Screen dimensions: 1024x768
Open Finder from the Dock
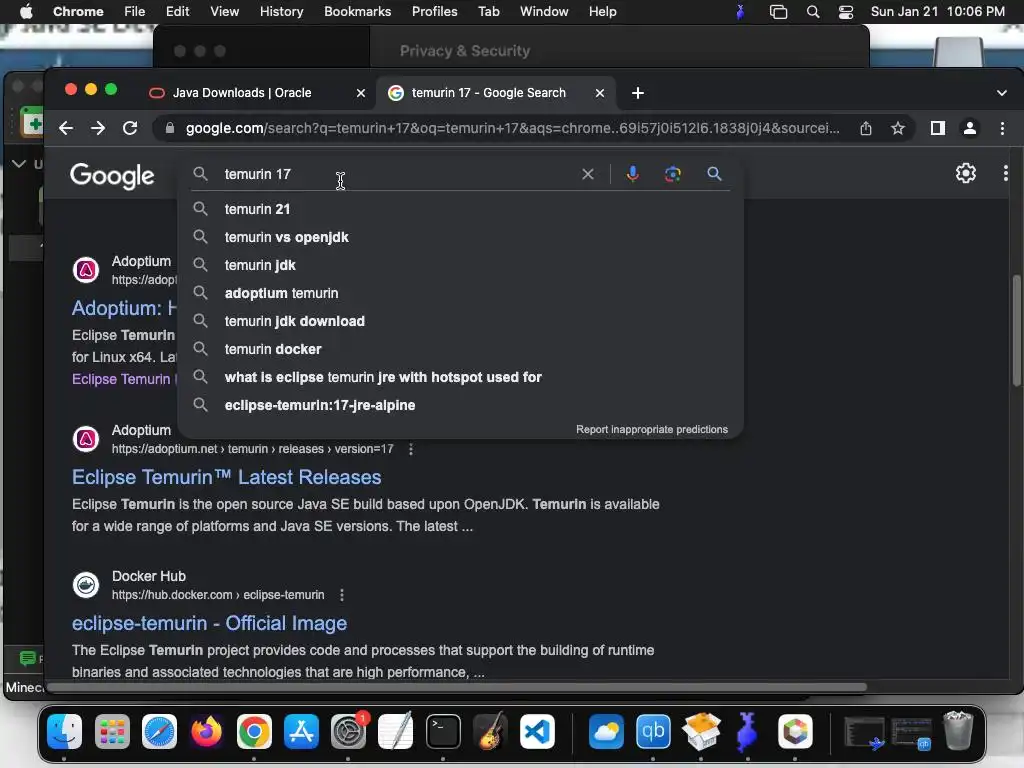click(64, 731)
